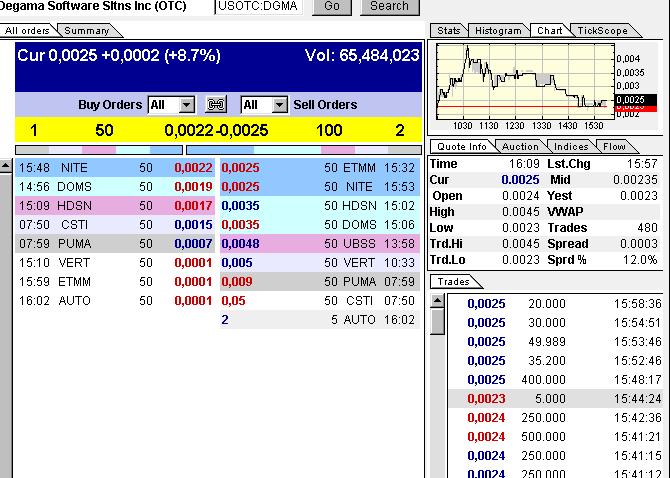Image resolution: width=670 pixels, height=478 pixels.
Task: Select NITE sell order at 15:53
Action: (x=320, y=187)
